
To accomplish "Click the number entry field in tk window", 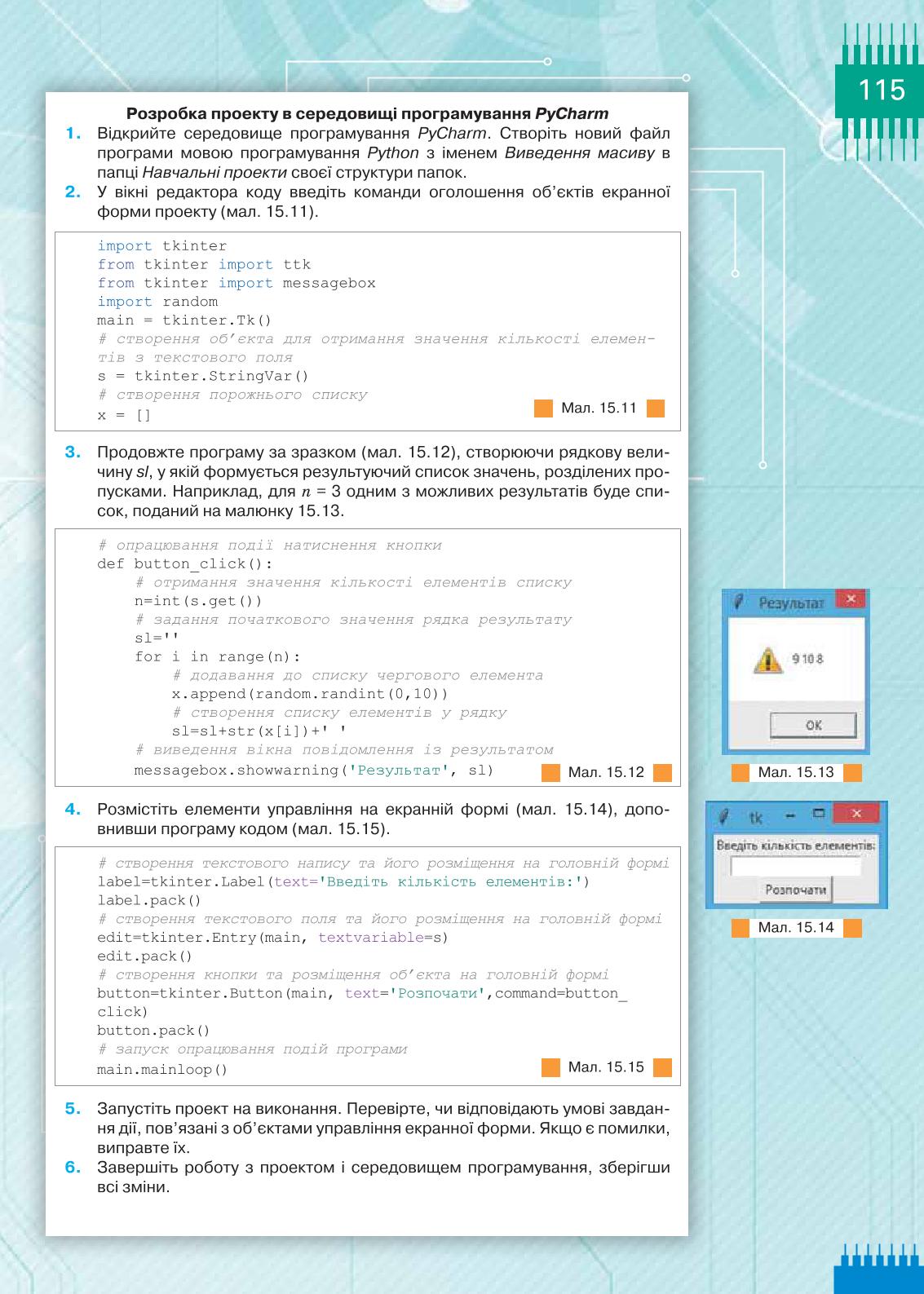I will tap(795, 866).
